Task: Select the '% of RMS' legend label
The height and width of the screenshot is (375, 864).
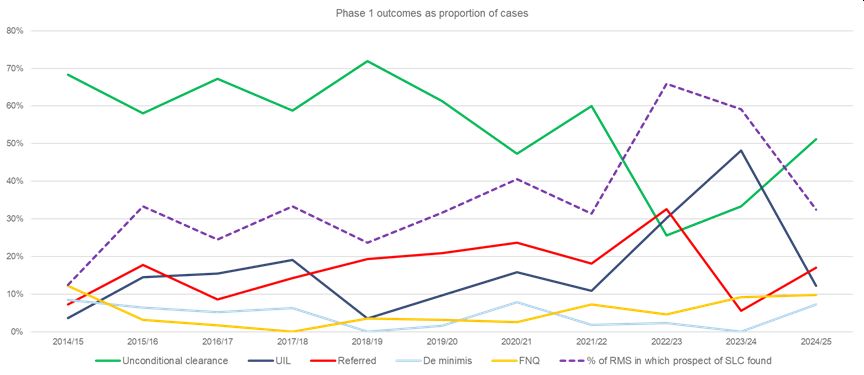Action: [x=678, y=361]
